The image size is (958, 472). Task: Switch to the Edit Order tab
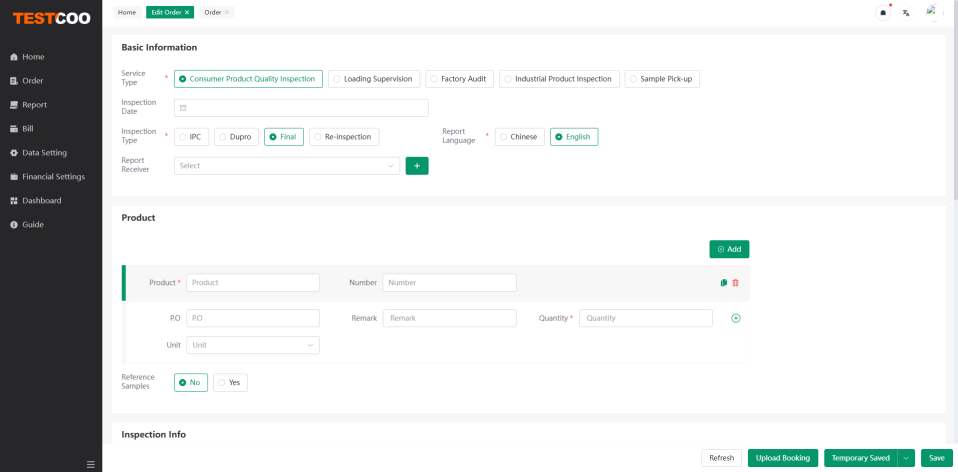(166, 12)
